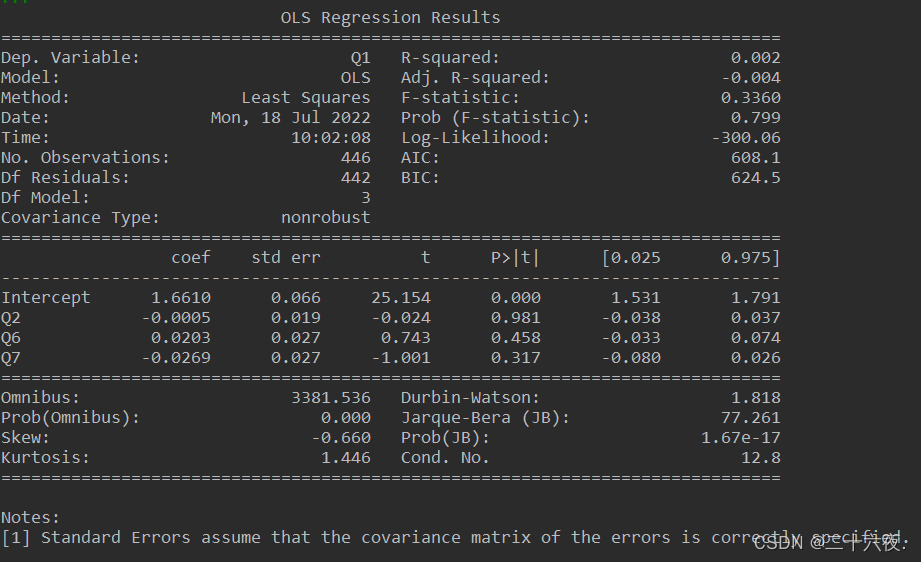The width and height of the screenshot is (921, 562).
Task: Click the F-statistic value 0.3360
Action: pos(751,97)
